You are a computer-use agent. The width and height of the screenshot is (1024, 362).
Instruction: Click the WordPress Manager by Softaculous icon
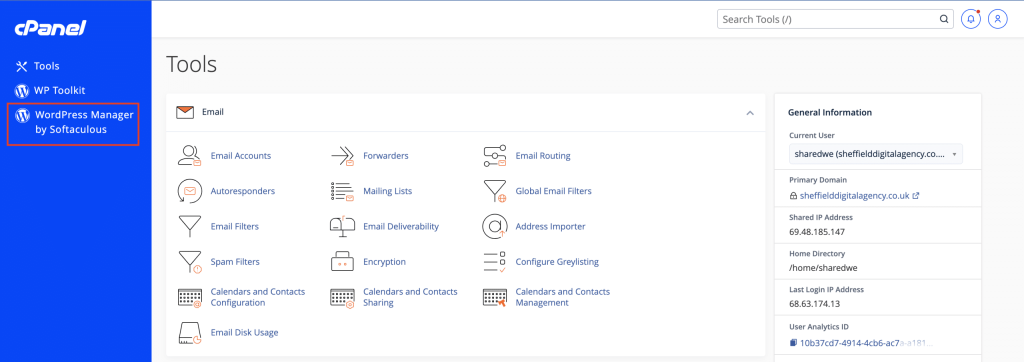22,116
